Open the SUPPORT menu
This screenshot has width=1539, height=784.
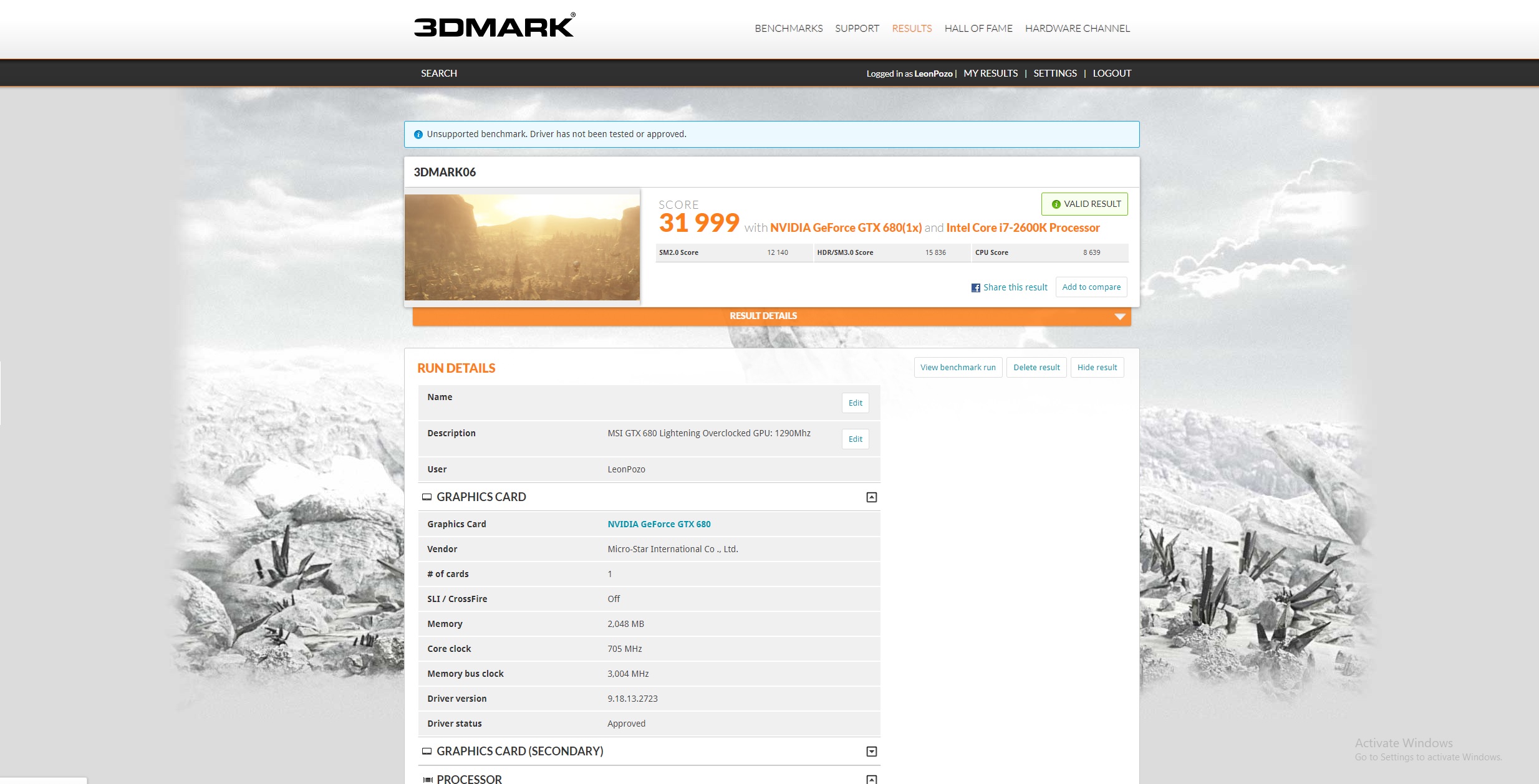pos(857,29)
